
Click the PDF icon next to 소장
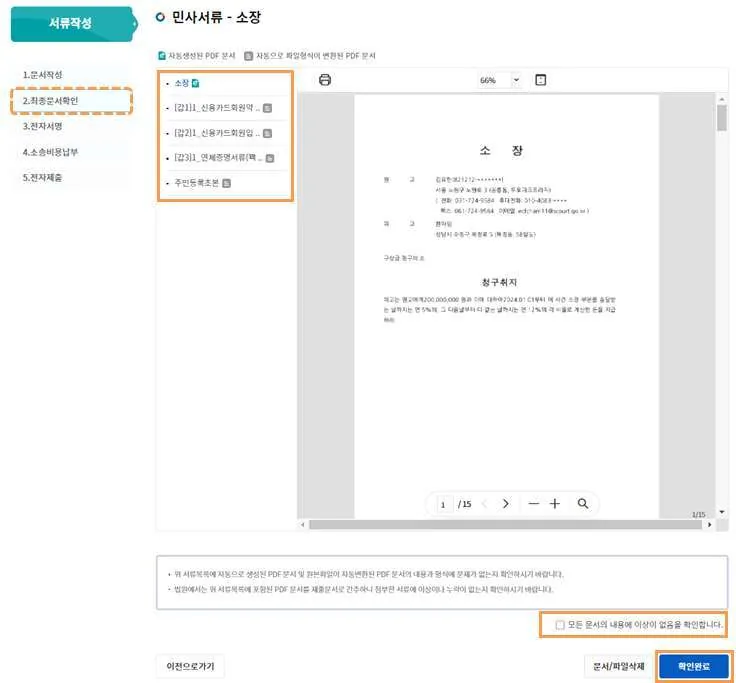coord(195,84)
